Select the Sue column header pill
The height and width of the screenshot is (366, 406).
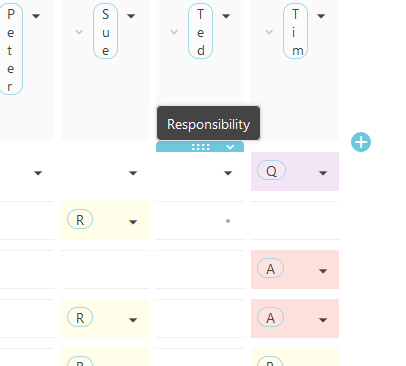pos(105,31)
